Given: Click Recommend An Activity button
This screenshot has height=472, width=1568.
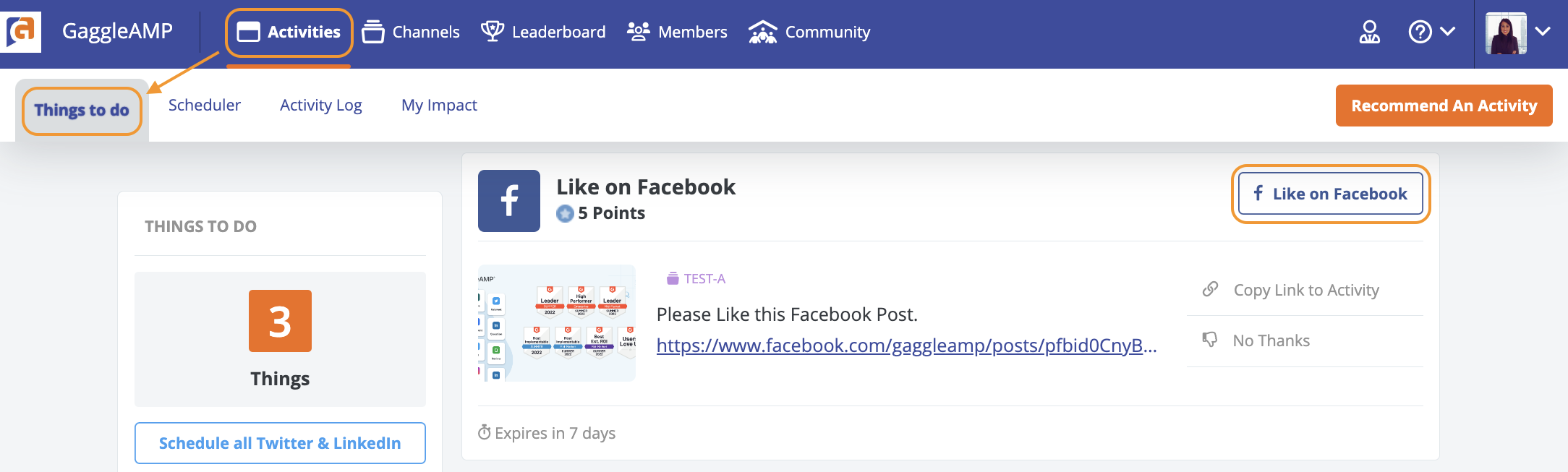Looking at the screenshot, I should point(1444,106).
